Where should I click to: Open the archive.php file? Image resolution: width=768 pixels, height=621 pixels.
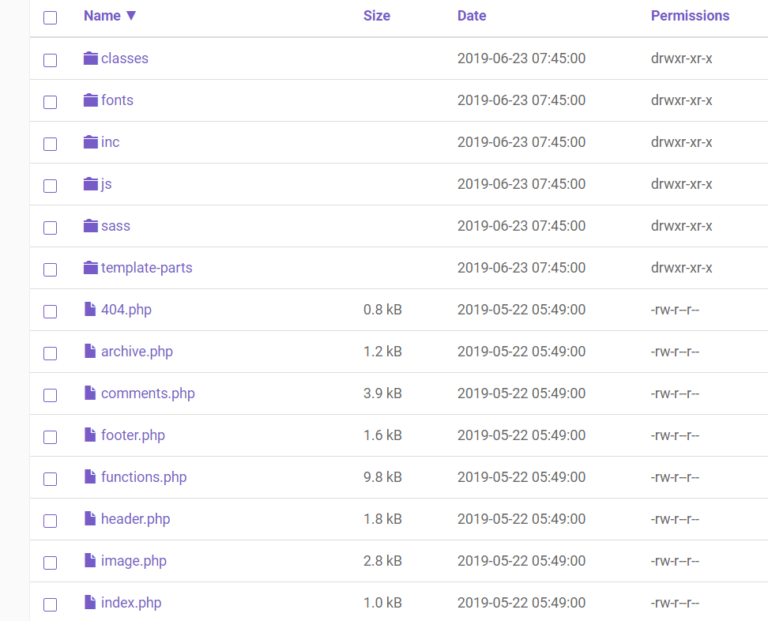[x=136, y=352]
